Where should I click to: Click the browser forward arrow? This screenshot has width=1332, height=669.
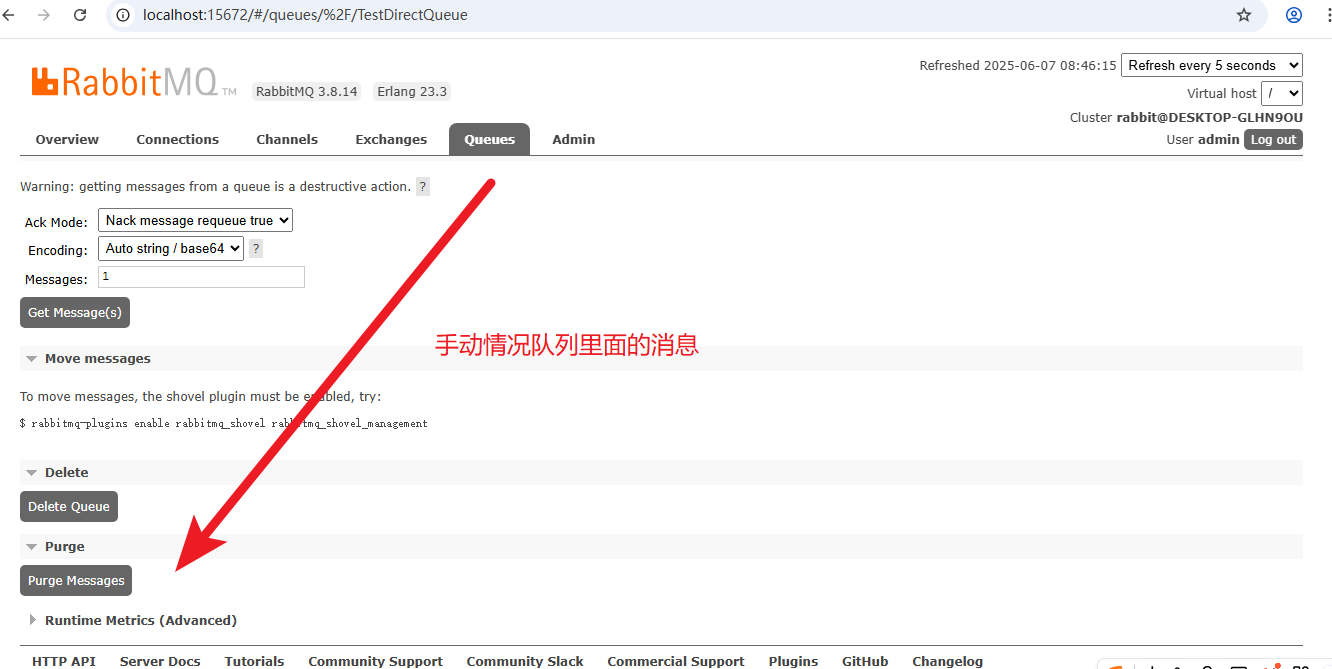(43, 15)
